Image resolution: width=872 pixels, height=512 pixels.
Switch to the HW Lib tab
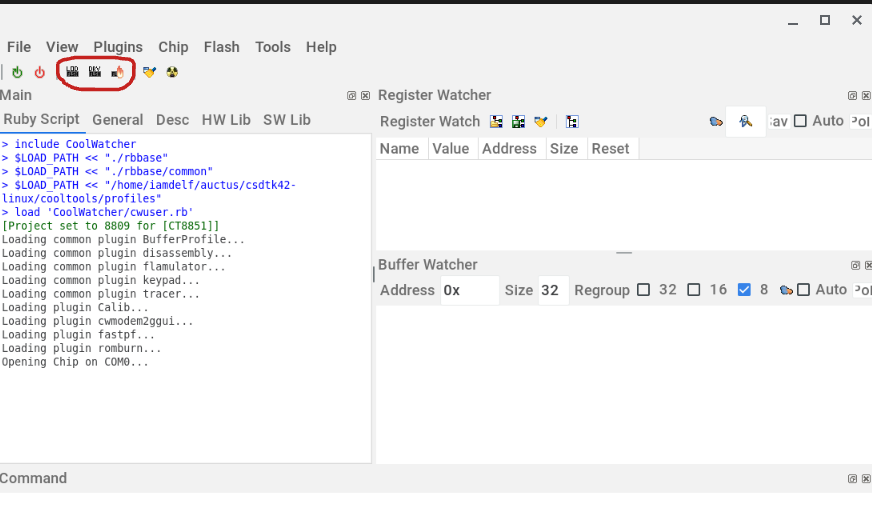226,120
